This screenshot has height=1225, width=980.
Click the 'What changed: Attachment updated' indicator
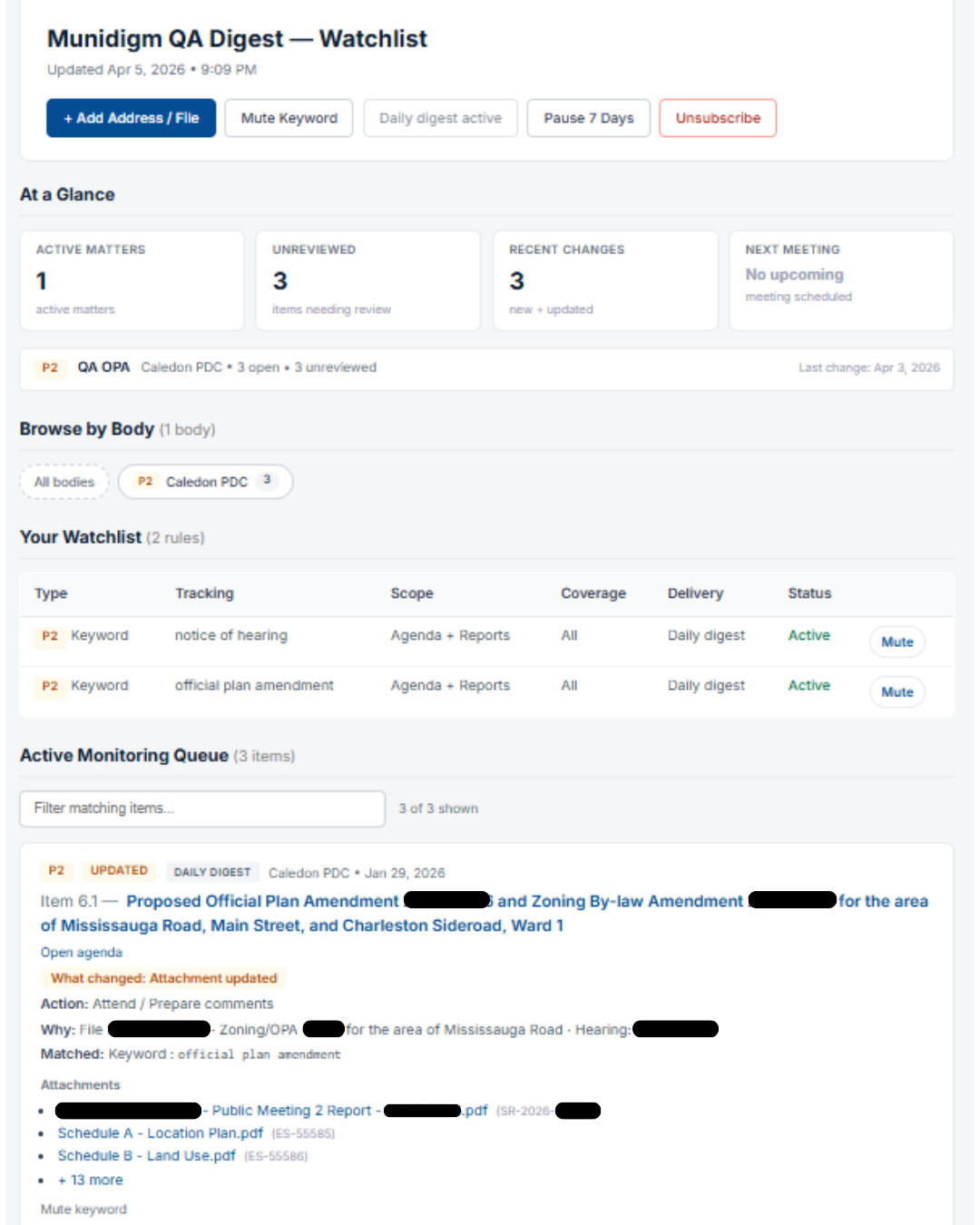click(164, 978)
